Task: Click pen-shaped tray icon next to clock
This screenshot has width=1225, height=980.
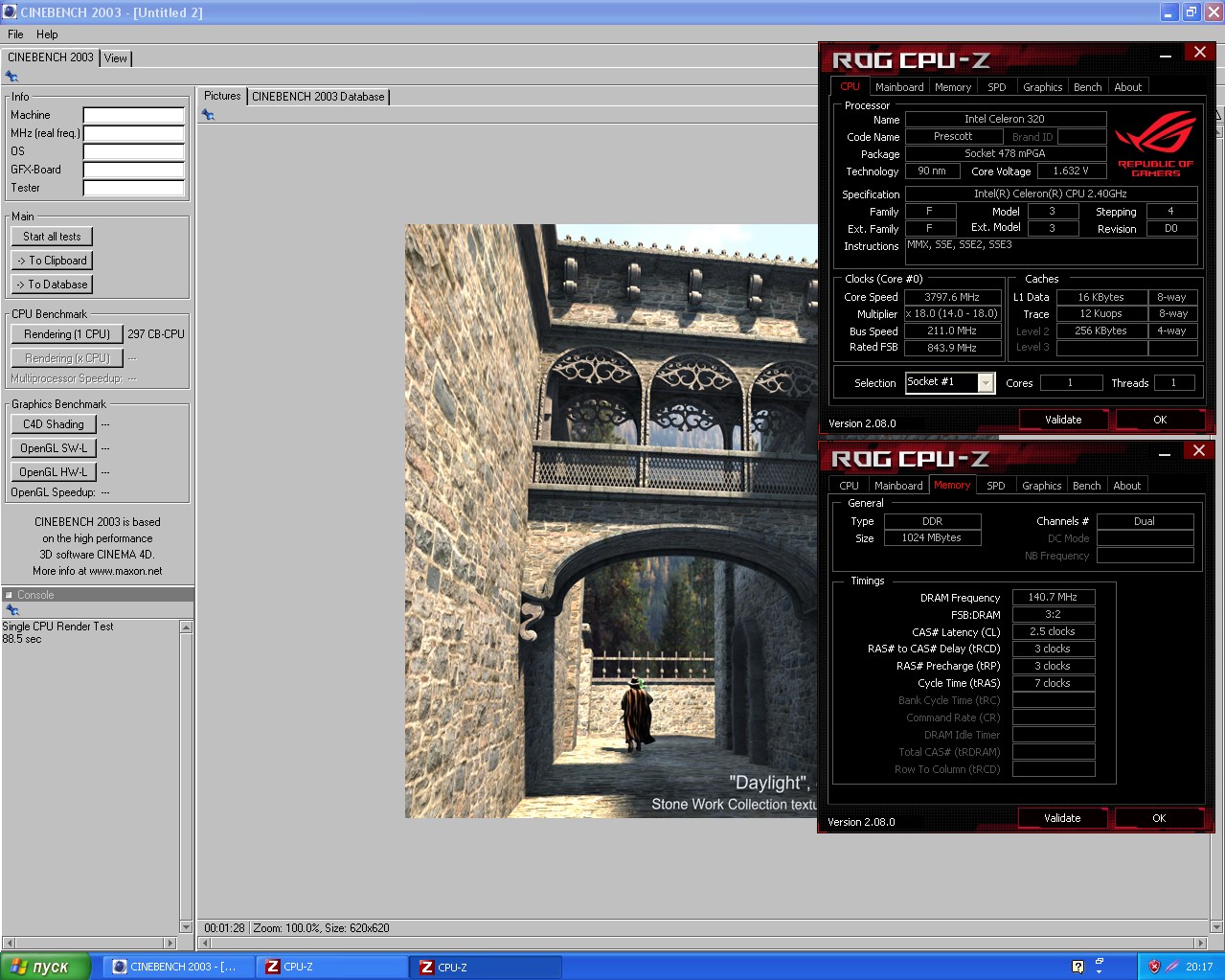Action: [x=1171, y=967]
